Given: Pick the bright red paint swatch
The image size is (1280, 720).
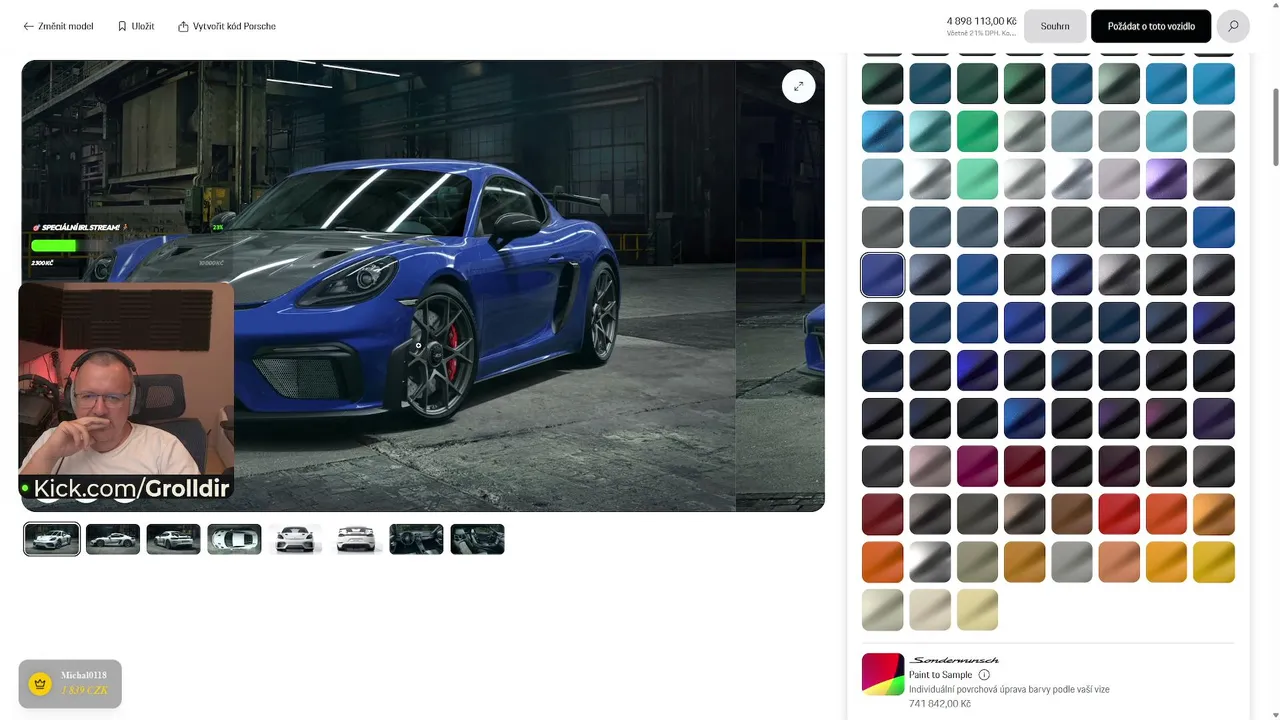Looking at the screenshot, I should tap(1119, 515).
